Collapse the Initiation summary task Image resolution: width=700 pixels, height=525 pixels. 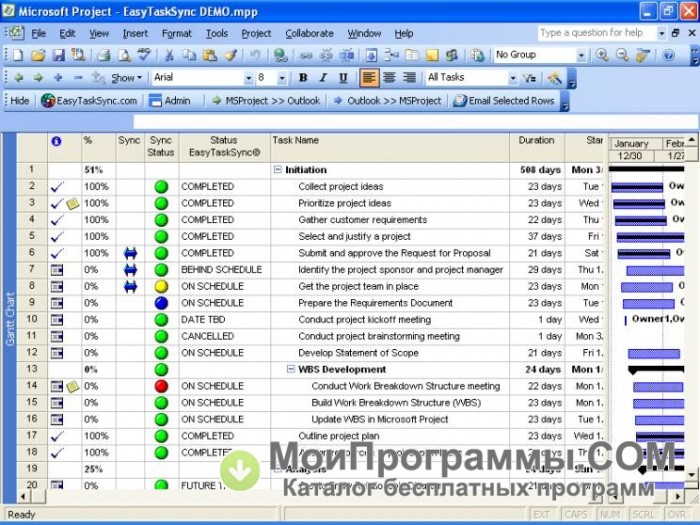[x=278, y=170]
